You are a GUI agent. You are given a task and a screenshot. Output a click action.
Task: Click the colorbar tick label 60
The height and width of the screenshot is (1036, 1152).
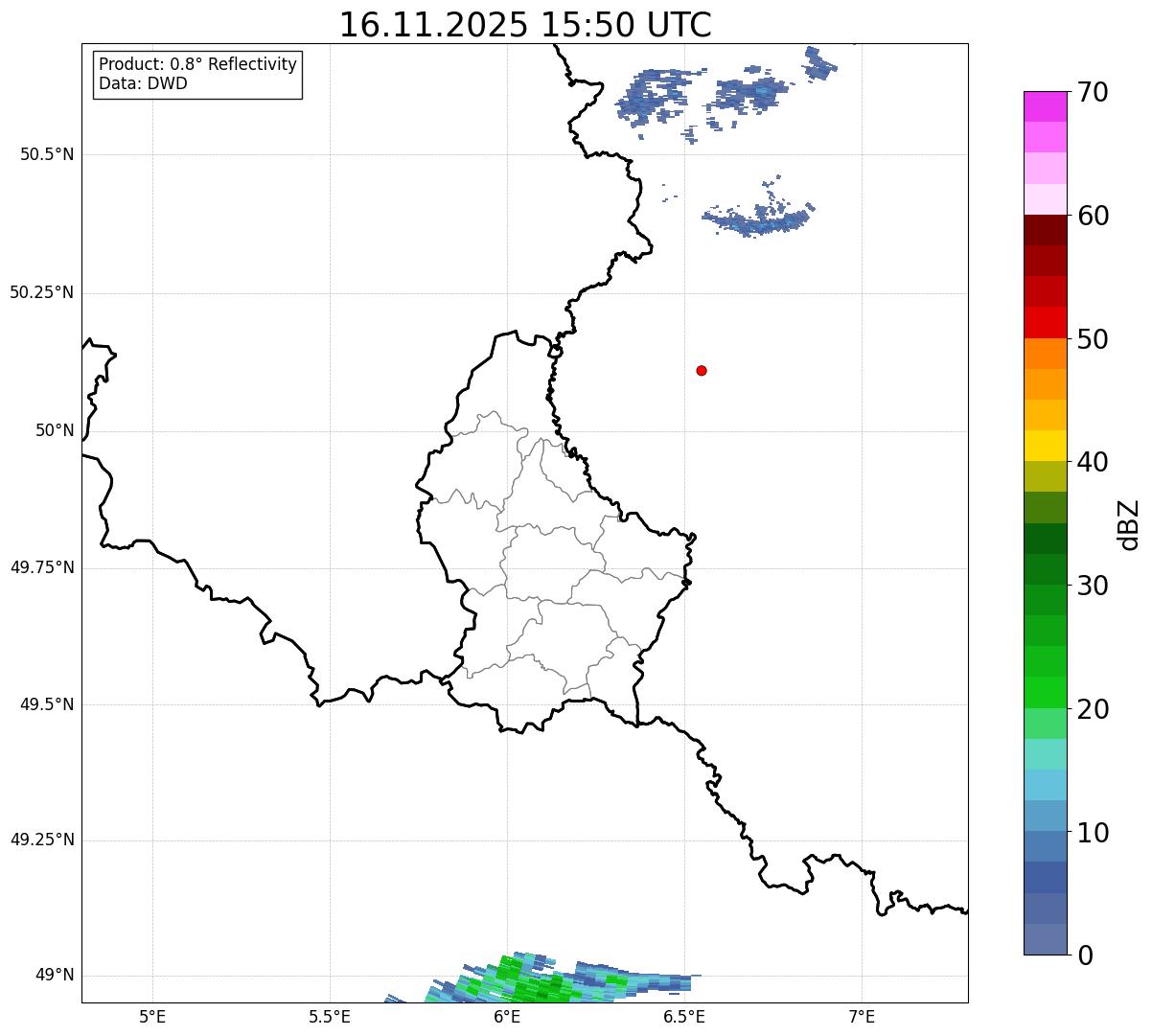1092,216
